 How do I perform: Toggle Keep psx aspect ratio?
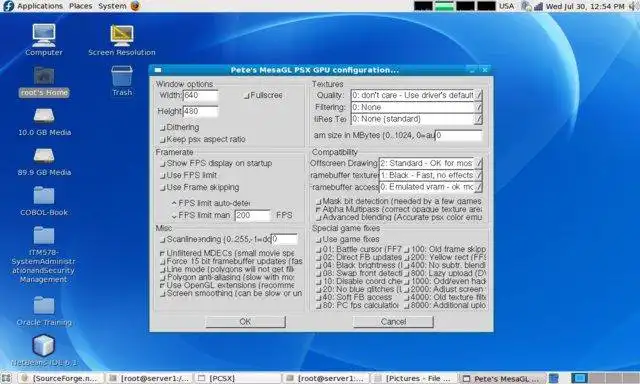pyautogui.click(x=162, y=140)
